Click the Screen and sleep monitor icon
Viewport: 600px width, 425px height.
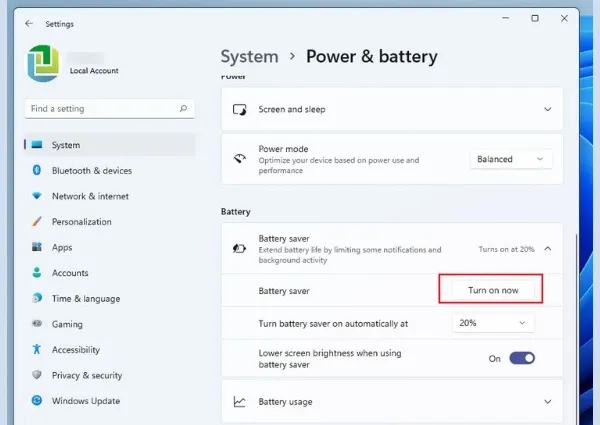pyautogui.click(x=240, y=109)
